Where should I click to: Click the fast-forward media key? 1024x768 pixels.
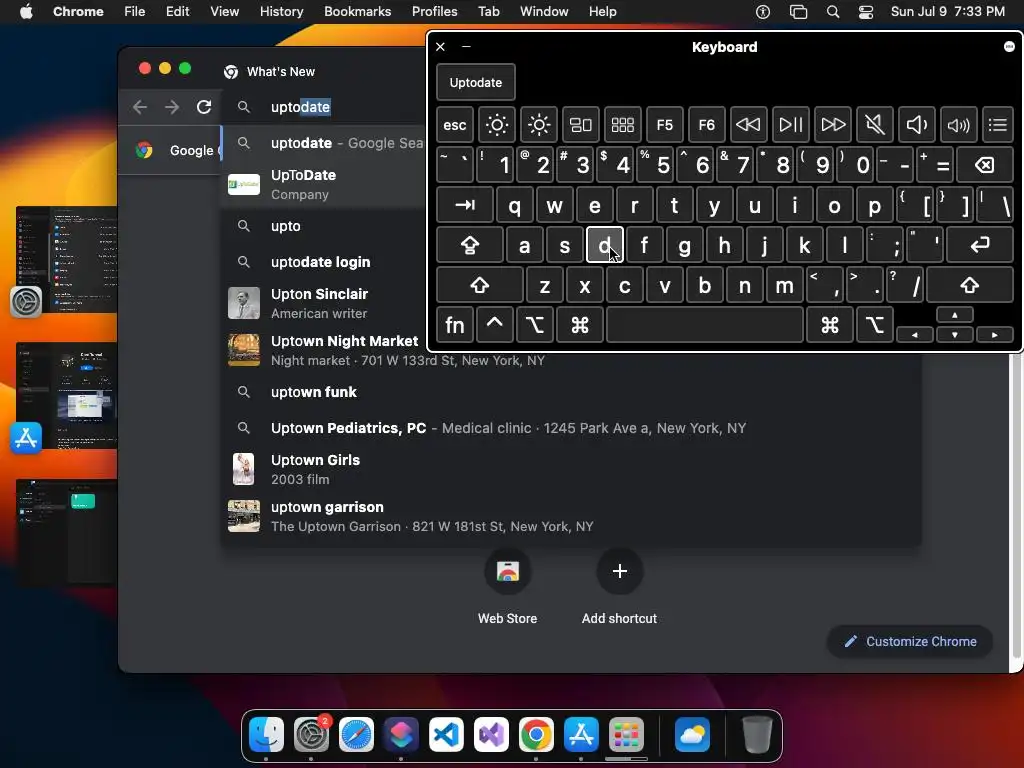(833, 125)
